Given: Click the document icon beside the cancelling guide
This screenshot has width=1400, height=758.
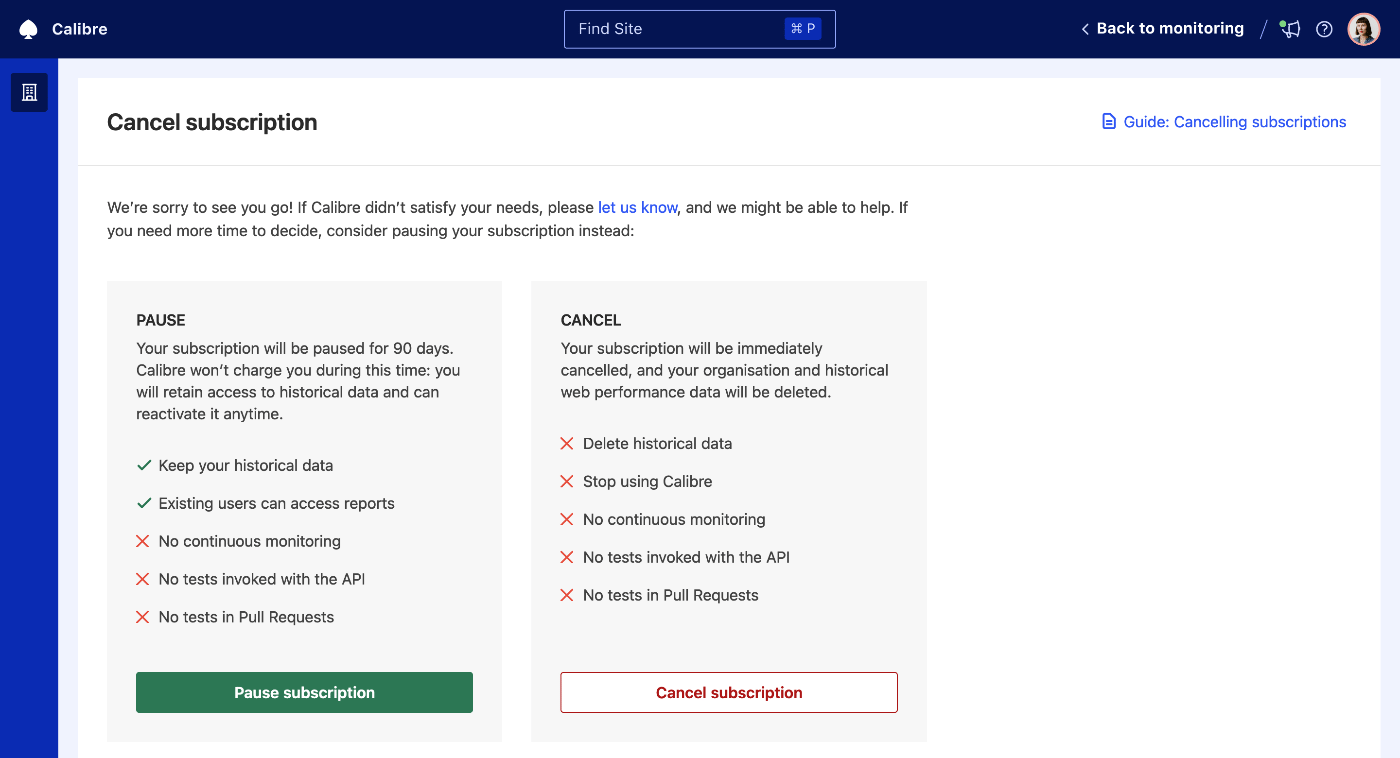Looking at the screenshot, I should [x=1108, y=120].
